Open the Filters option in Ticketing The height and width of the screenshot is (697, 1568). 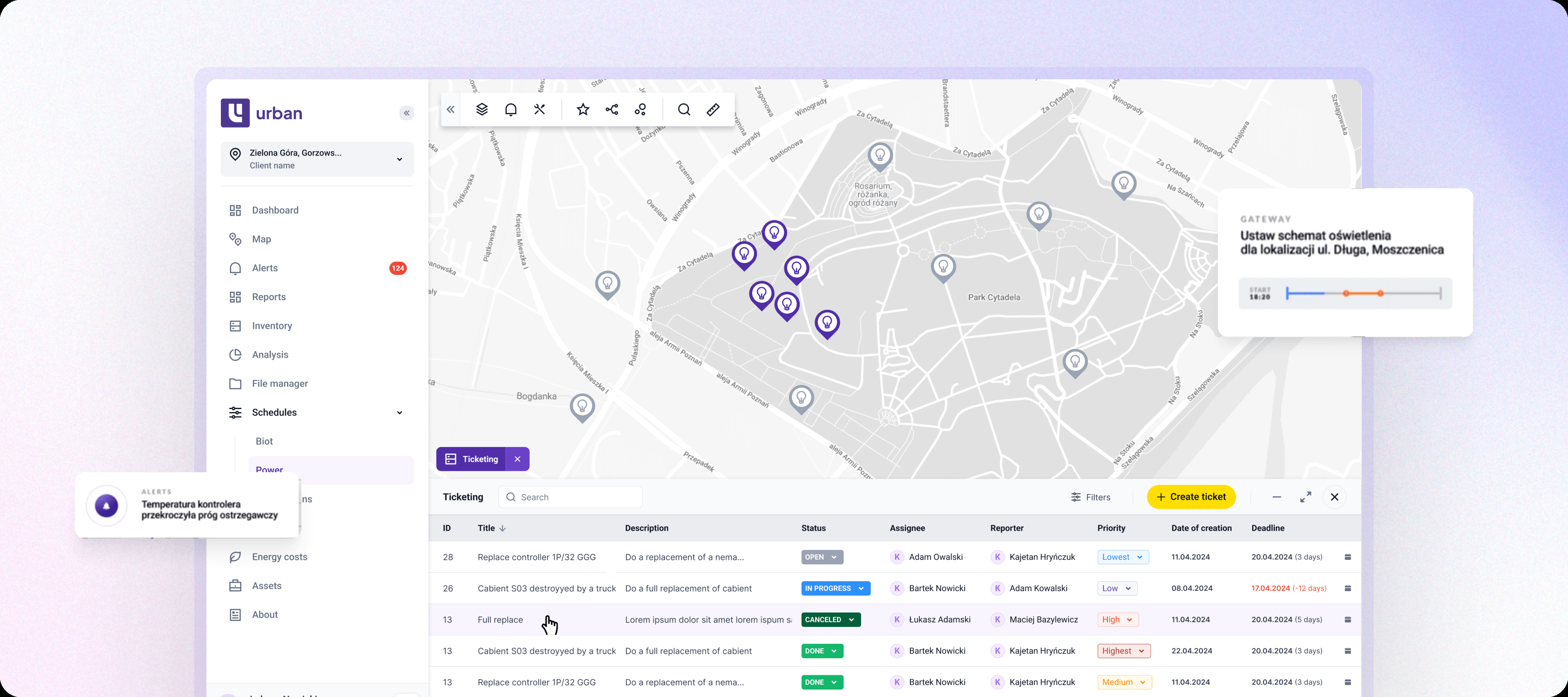1090,497
